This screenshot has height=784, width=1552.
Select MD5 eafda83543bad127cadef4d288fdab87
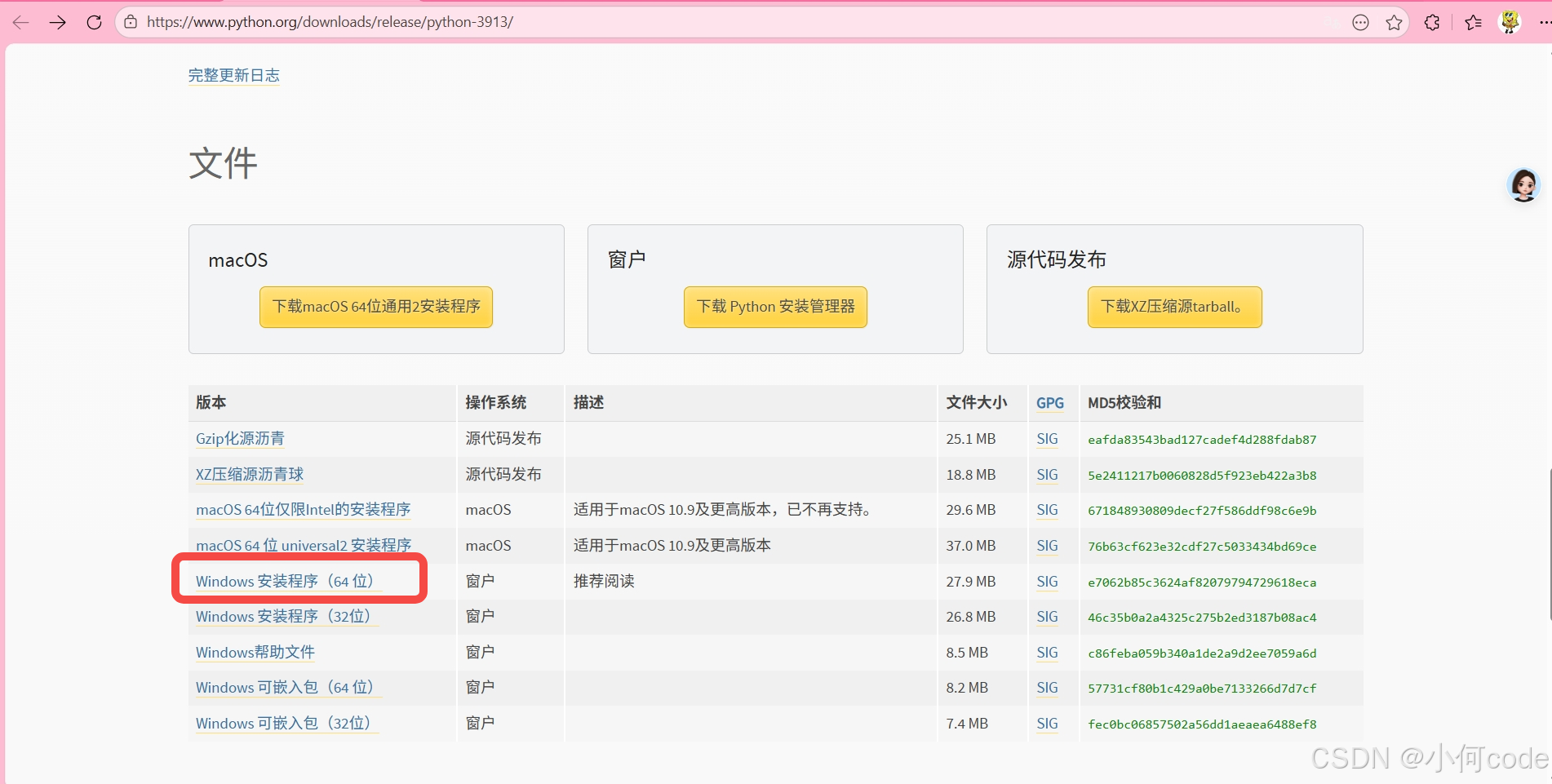1202,440
